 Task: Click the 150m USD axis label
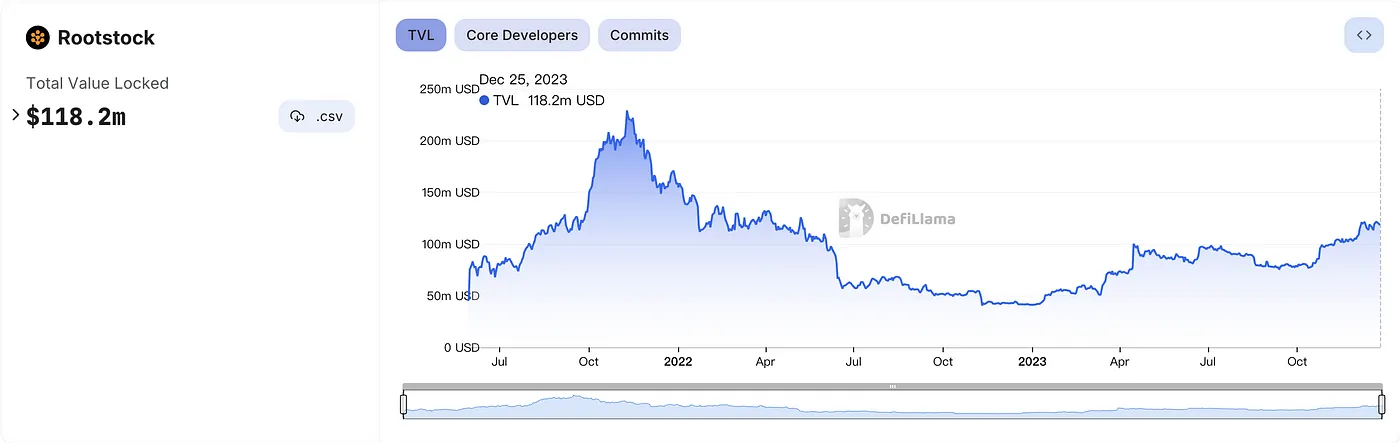449,193
